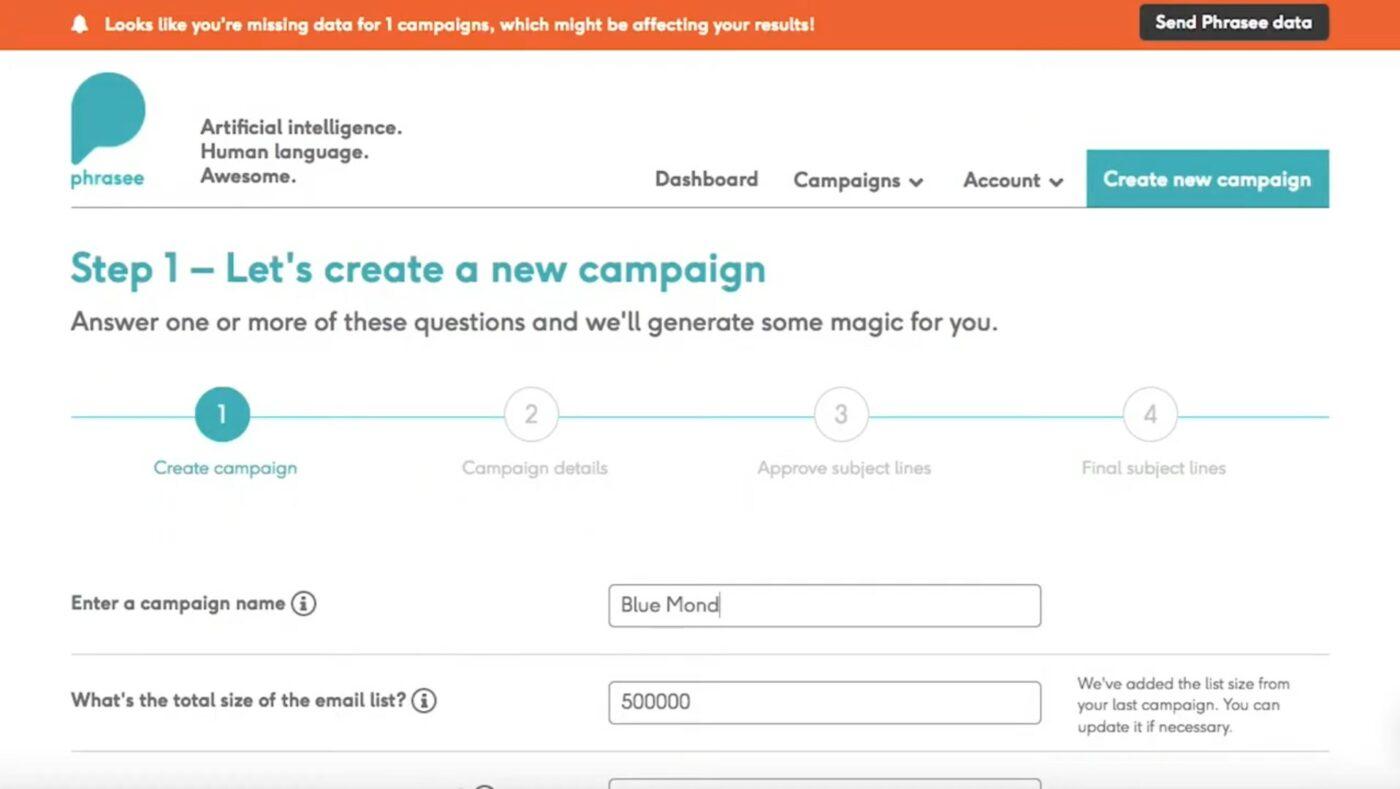The height and width of the screenshot is (789, 1400).
Task: Click the step 3 circle
Action: point(841,414)
